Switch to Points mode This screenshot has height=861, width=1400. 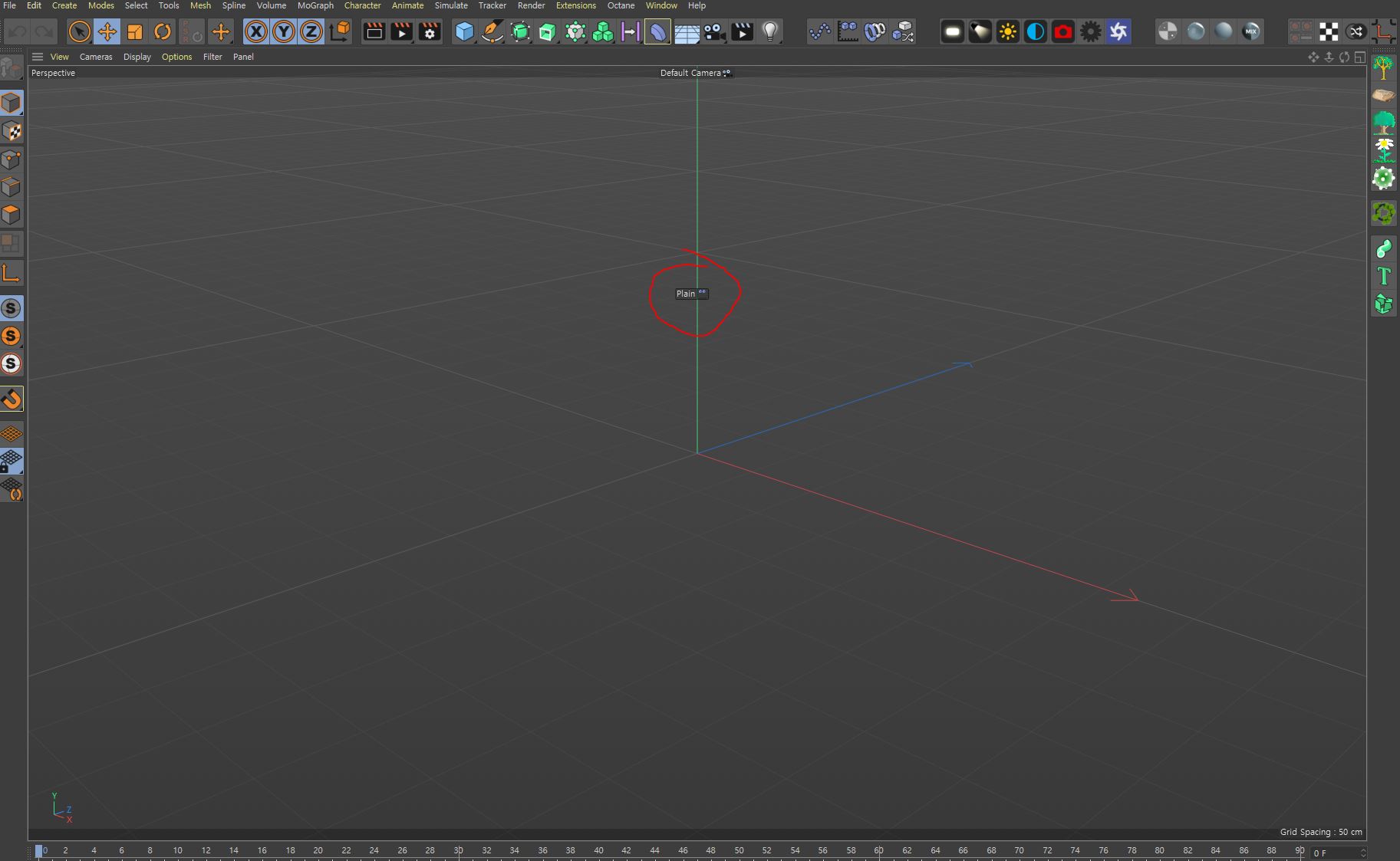click(x=12, y=159)
